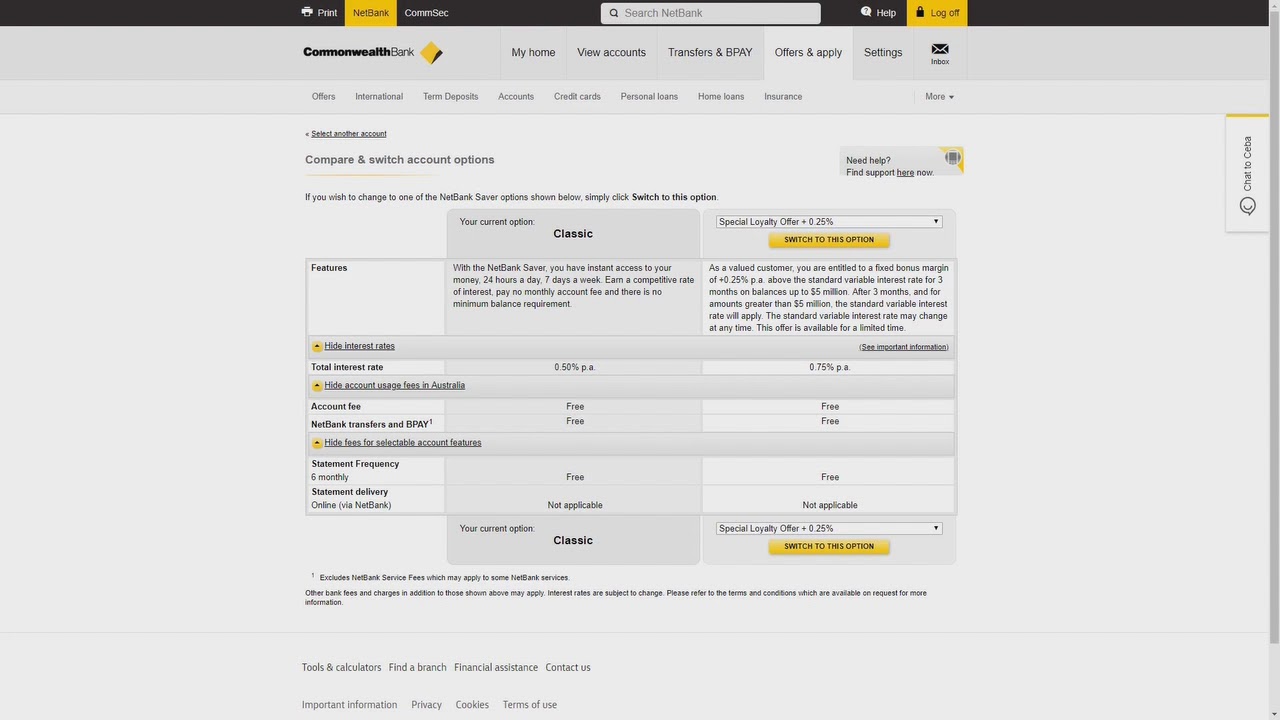Collapse Hide interest rates section

(x=359, y=346)
